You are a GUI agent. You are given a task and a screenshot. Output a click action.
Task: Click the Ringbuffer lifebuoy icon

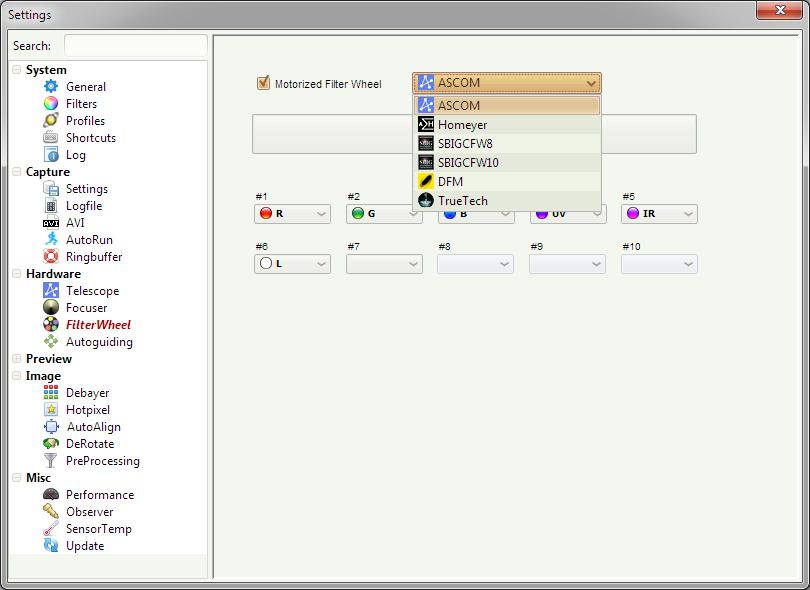[51, 256]
